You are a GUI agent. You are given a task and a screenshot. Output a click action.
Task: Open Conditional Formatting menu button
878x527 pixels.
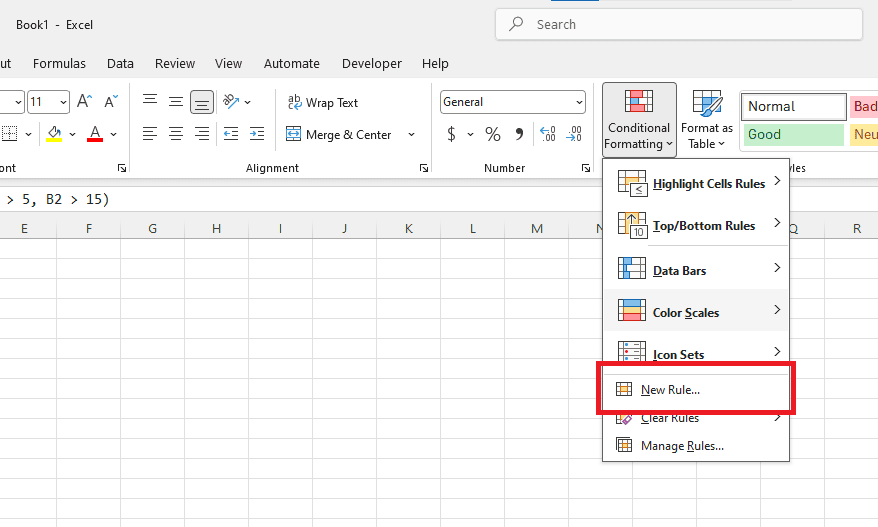[639, 120]
